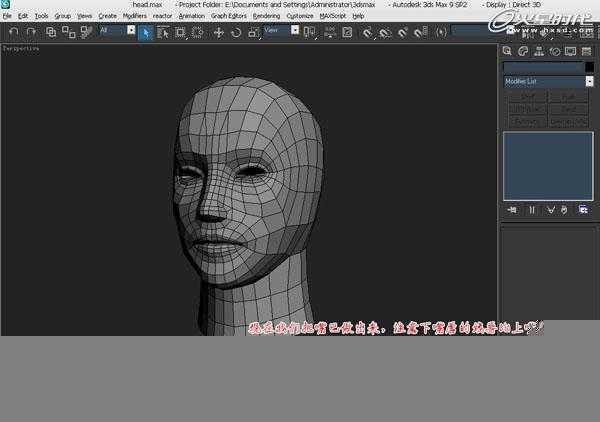600x422 pixels.
Task: Open the Graph Editors menu
Action: tap(229, 16)
